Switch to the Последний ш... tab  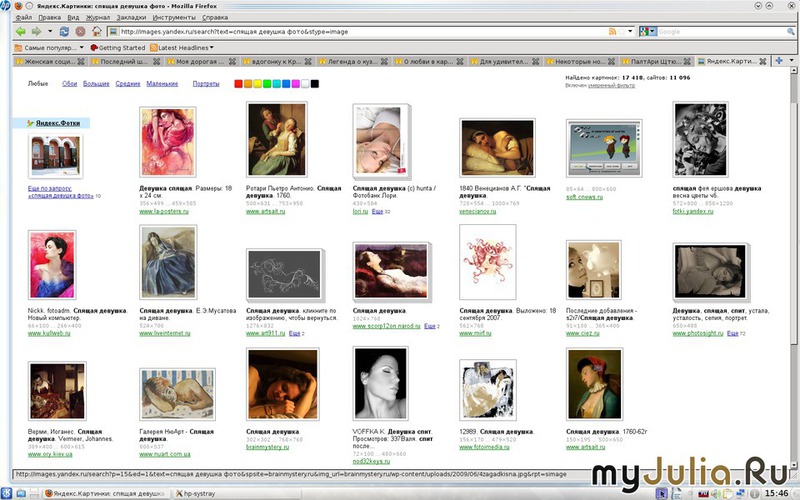[x=125, y=61]
